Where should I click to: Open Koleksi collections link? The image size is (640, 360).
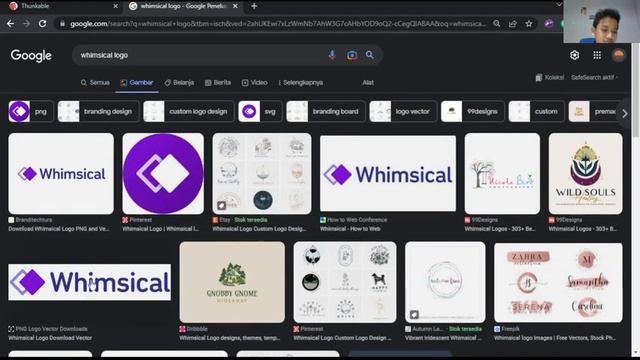[x=550, y=77]
